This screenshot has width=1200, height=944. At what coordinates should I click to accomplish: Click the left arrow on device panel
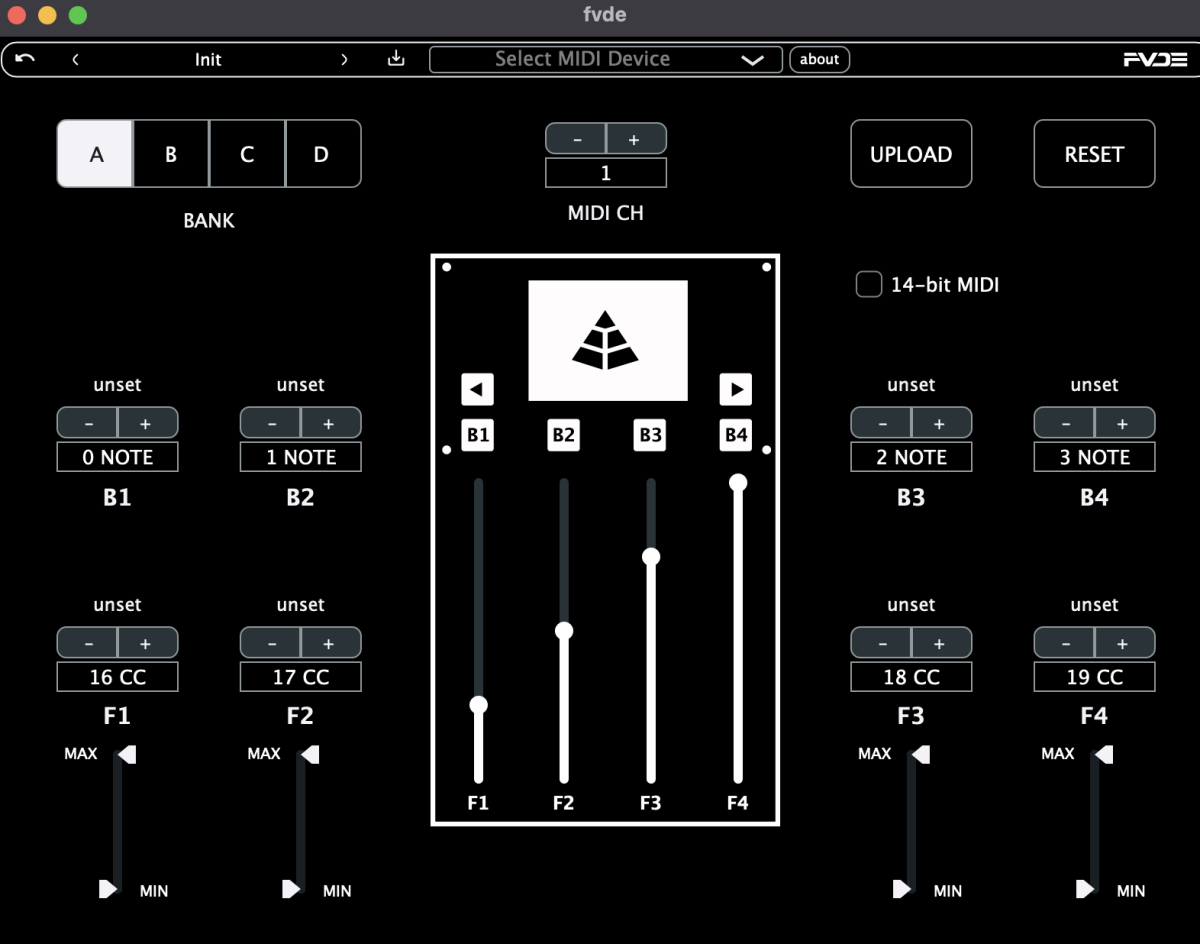pos(477,389)
